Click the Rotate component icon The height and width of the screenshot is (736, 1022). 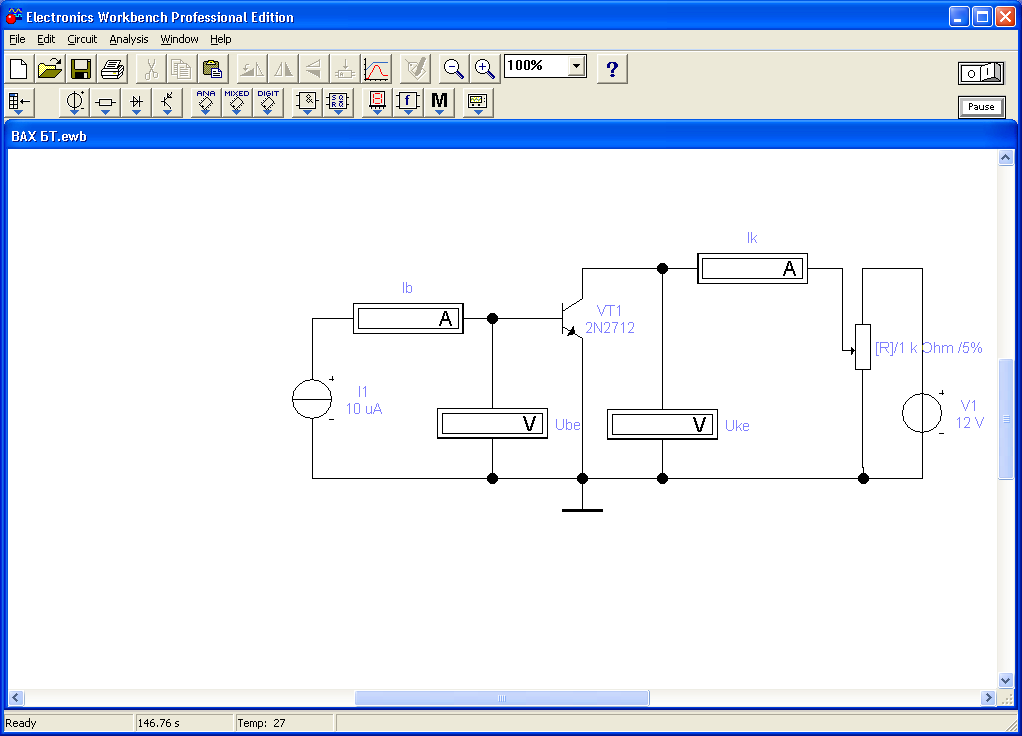(252, 69)
